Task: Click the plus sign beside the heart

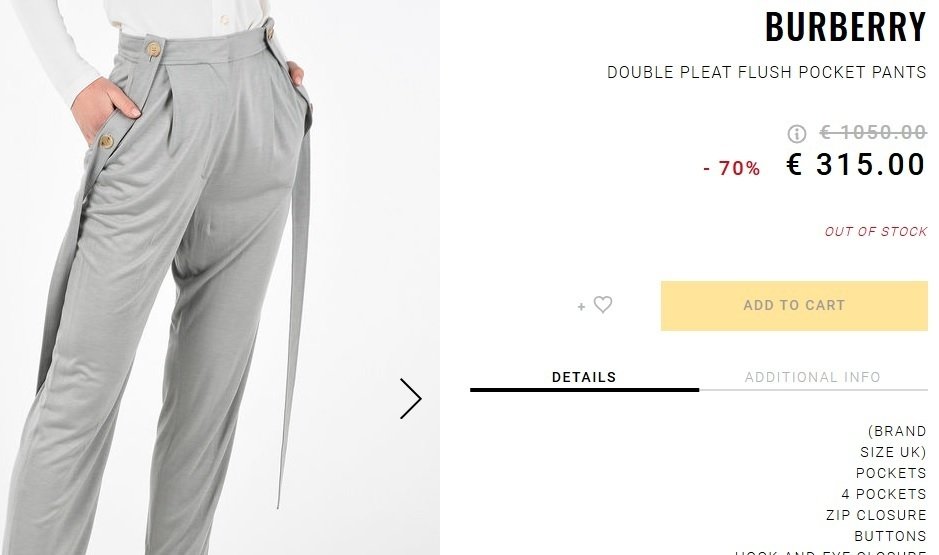Action: [x=581, y=307]
